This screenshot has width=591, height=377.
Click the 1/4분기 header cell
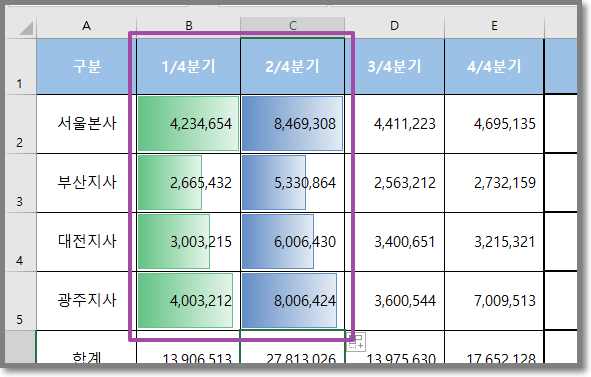pos(188,66)
